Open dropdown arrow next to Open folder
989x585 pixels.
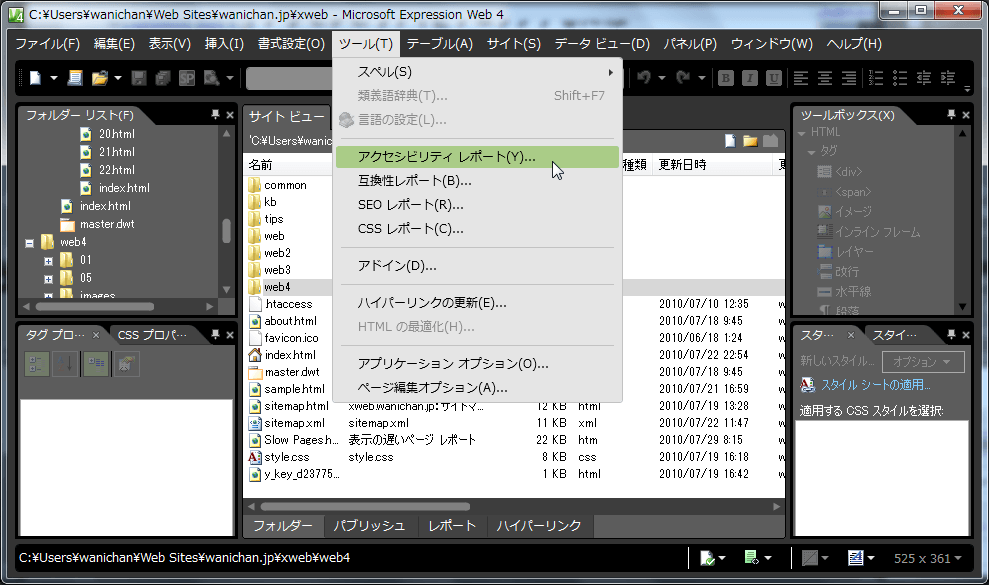[x=117, y=78]
